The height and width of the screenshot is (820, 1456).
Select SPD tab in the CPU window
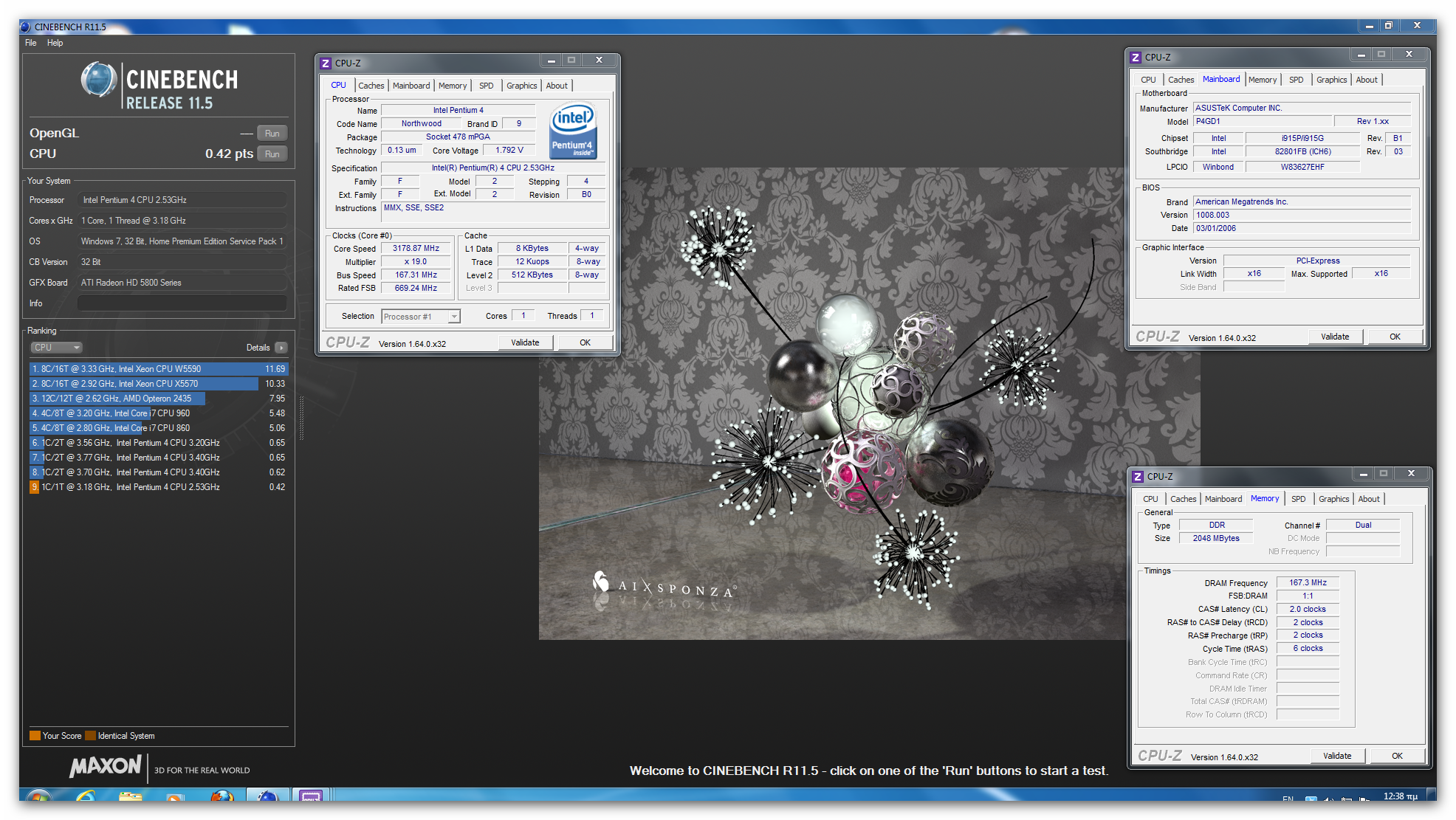coord(487,86)
